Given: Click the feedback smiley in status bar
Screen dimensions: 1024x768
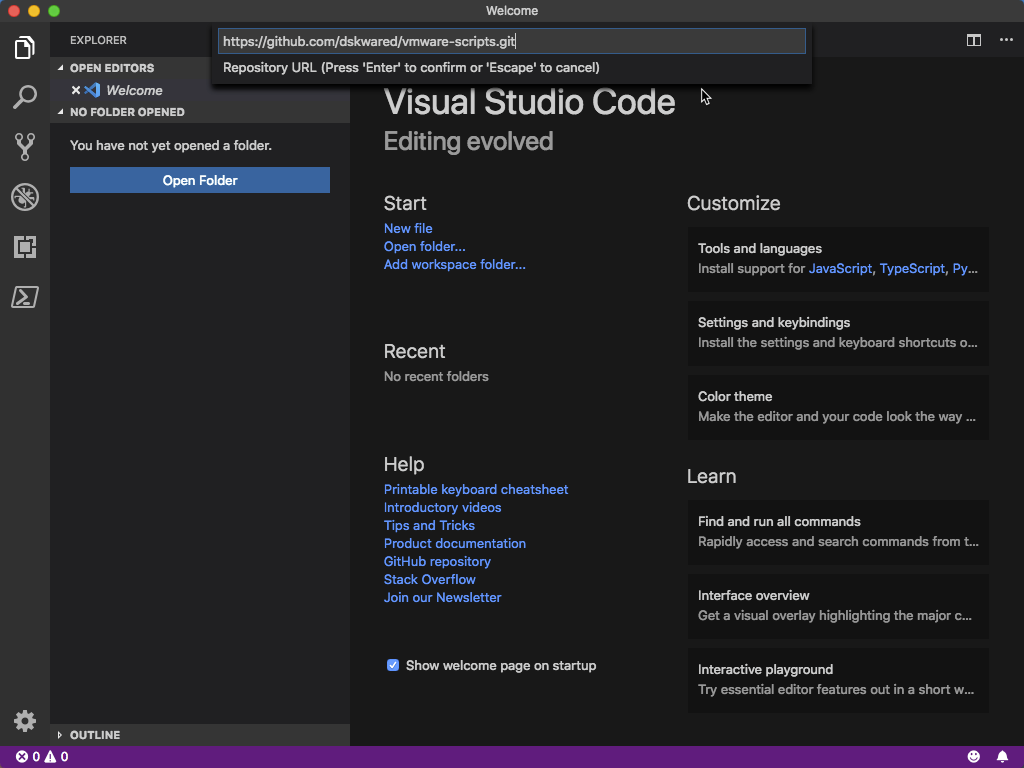Looking at the screenshot, I should click(974, 757).
